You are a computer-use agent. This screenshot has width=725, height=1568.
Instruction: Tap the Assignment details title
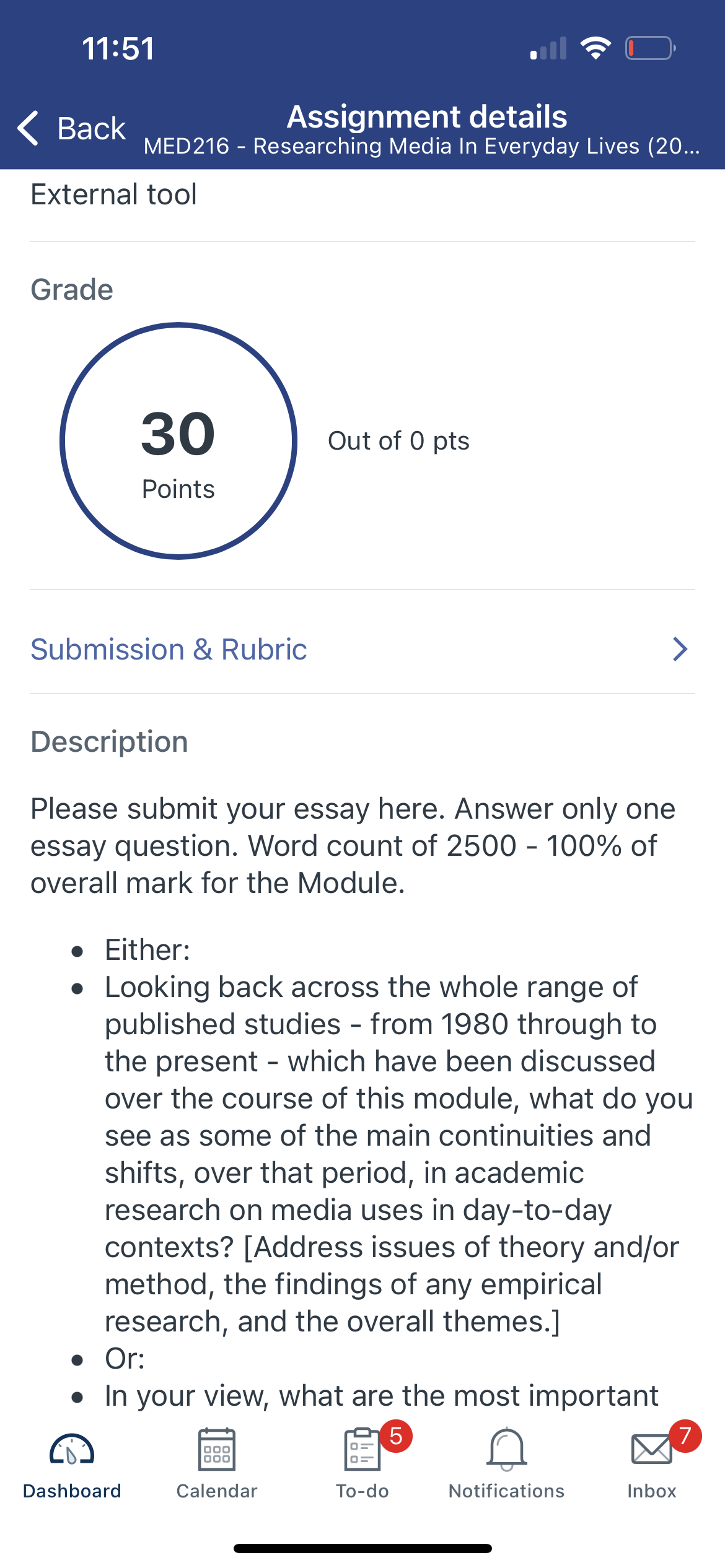427,116
